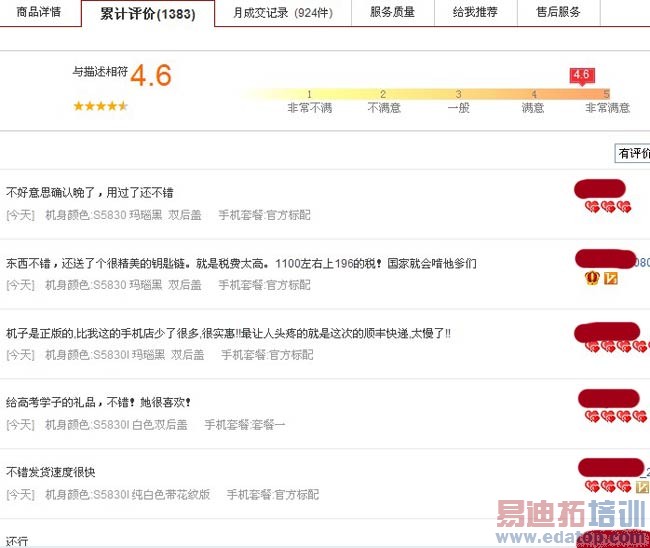Click 机身颜色:S5830I 白色双后盖 detail
Image resolution: width=650 pixels, height=548 pixels.
(x=116, y=425)
